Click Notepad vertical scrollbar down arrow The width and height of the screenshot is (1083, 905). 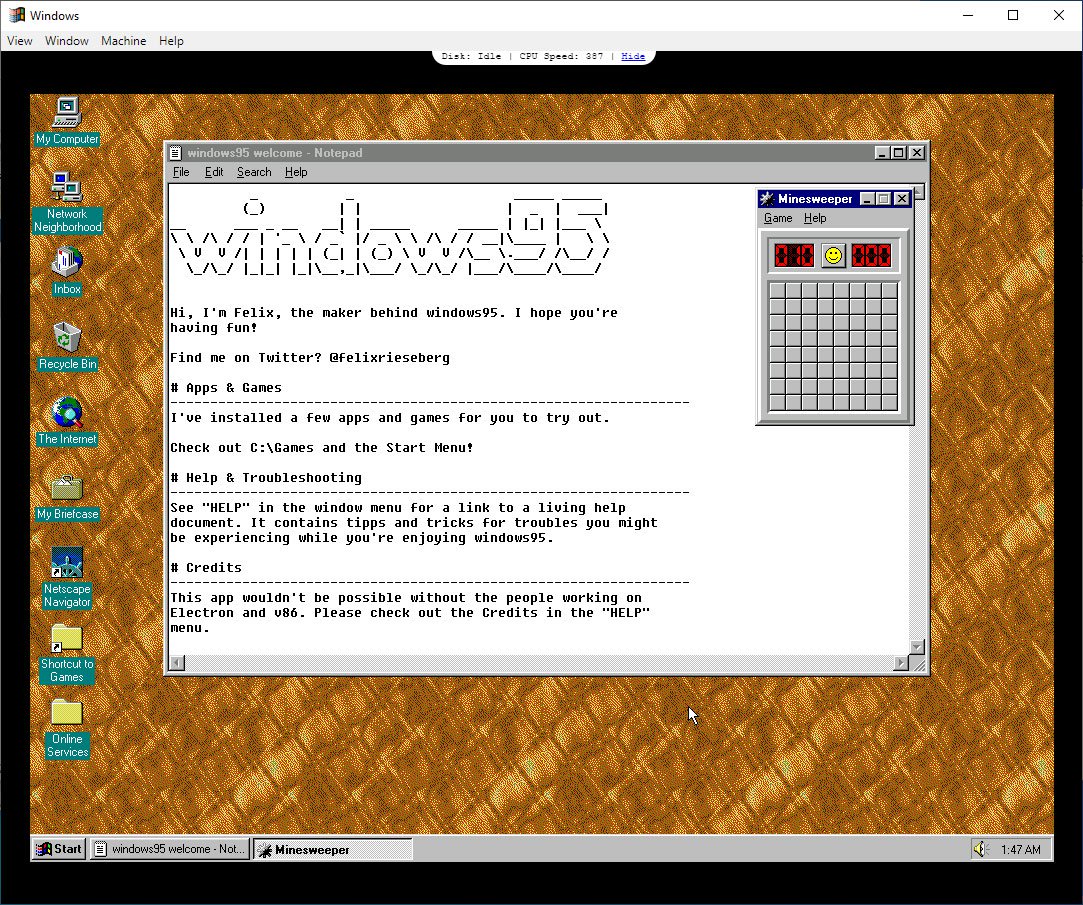(x=917, y=647)
